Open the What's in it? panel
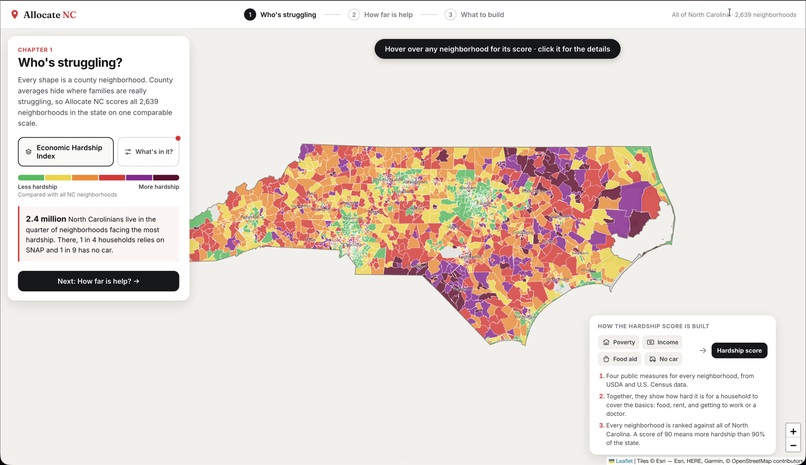Screen dimensions: 806x465 148,152
